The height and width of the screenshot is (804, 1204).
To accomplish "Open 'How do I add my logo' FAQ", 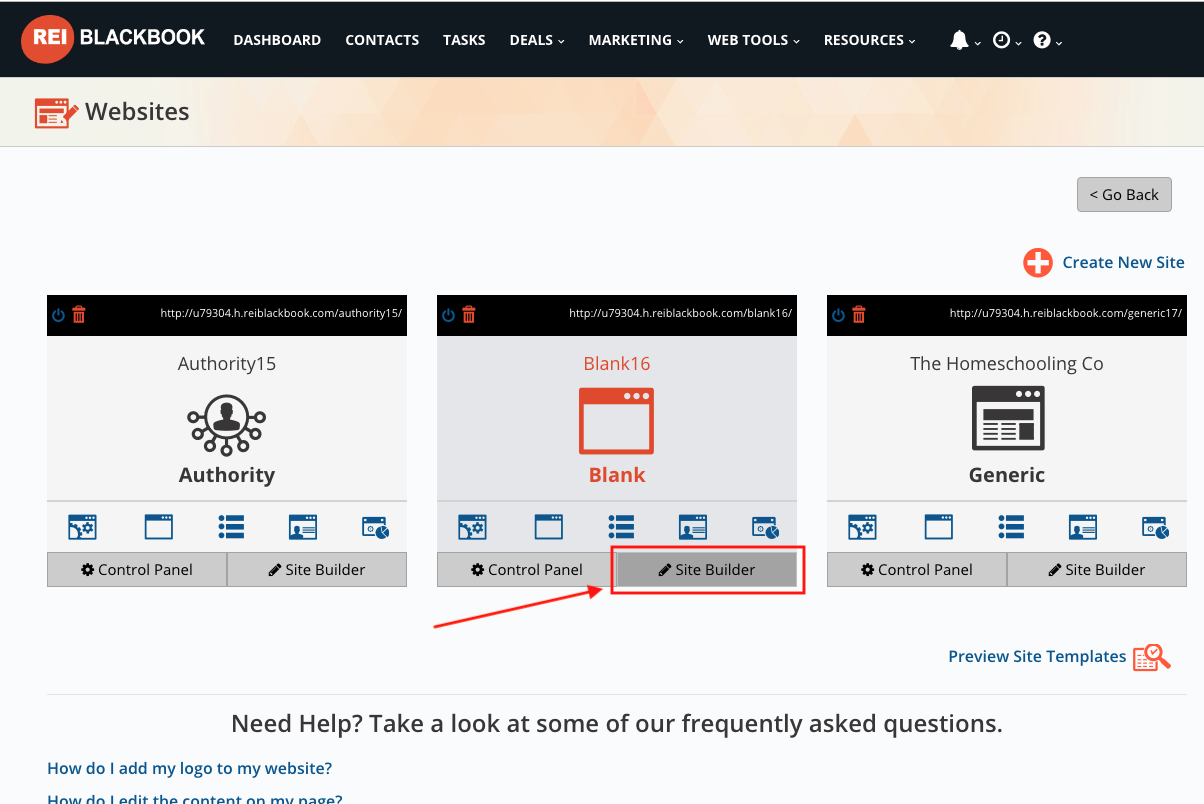I will pyautogui.click(x=190, y=769).
